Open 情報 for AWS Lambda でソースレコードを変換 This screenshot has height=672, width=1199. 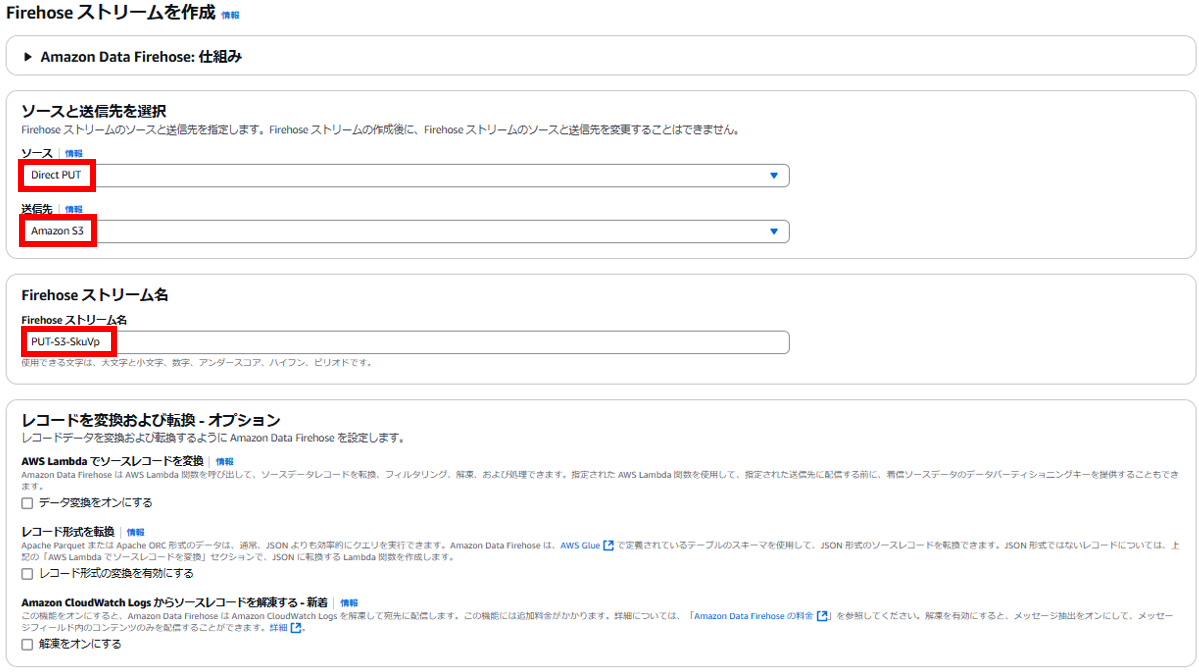225,461
